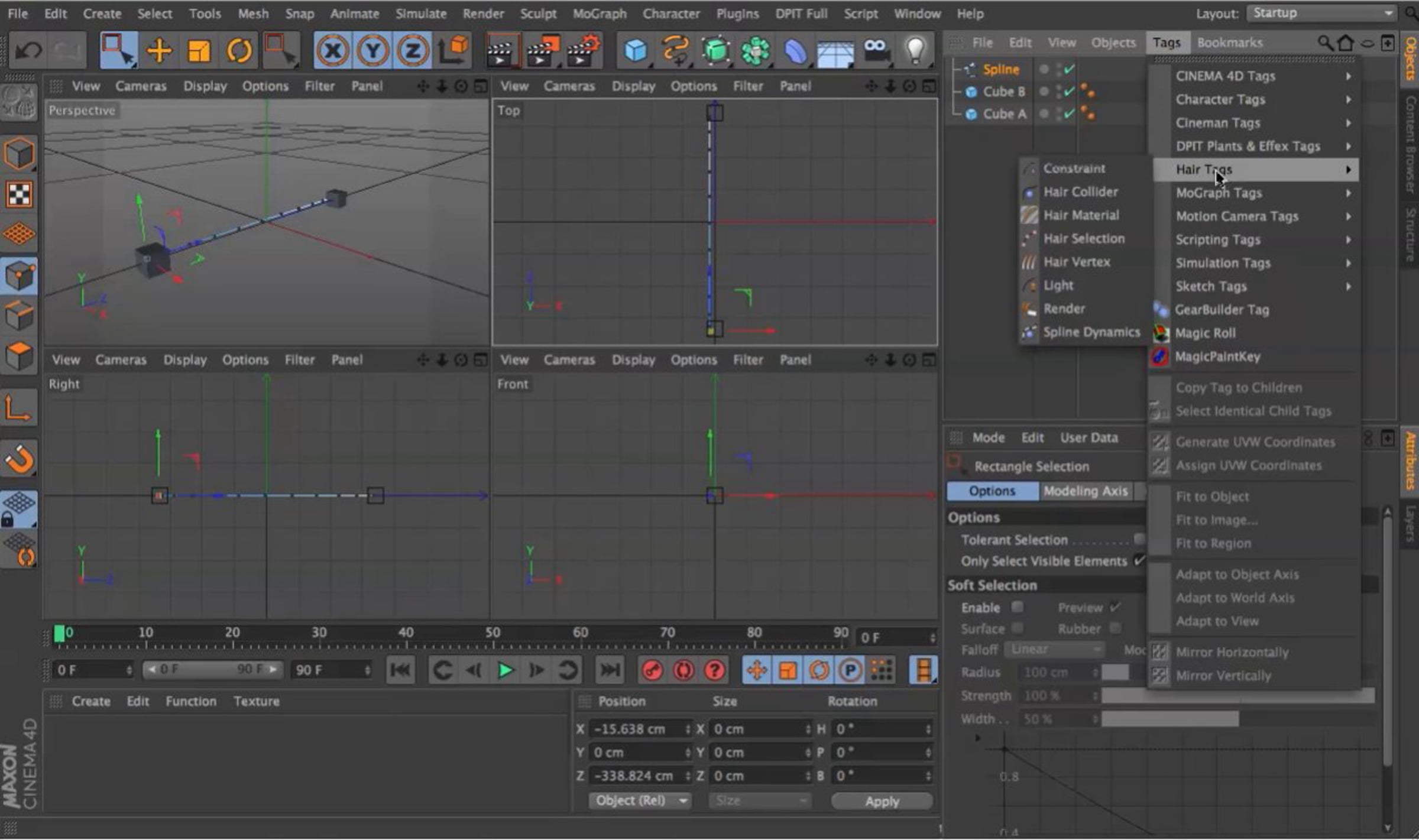The width and height of the screenshot is (1419, 840).
Task: Expand MoGraph Tags submenu
Action: (1256, 193)
